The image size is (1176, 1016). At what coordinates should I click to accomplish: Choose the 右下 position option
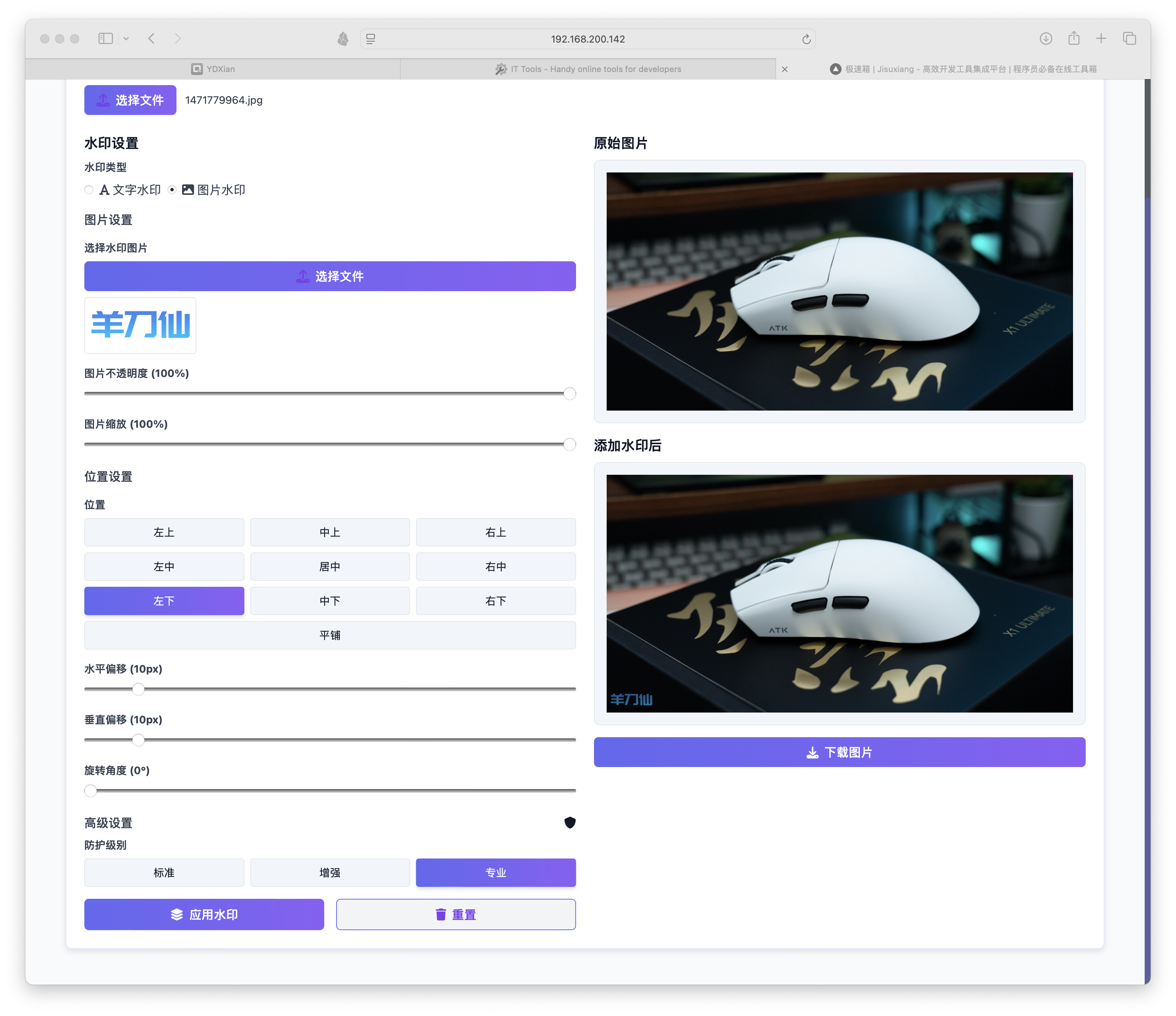coord(495,601)
